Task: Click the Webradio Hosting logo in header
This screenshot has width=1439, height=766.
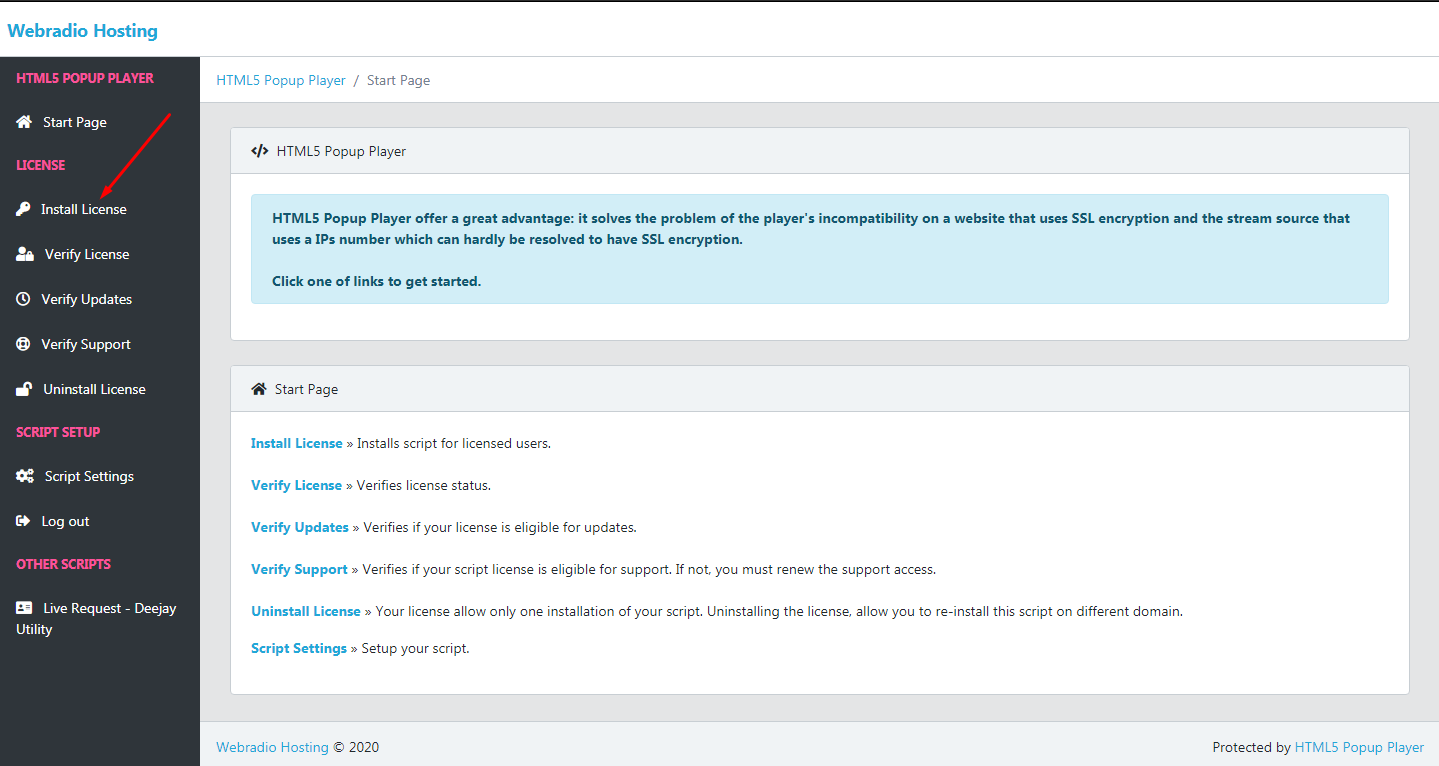Action: pos(82,31)
